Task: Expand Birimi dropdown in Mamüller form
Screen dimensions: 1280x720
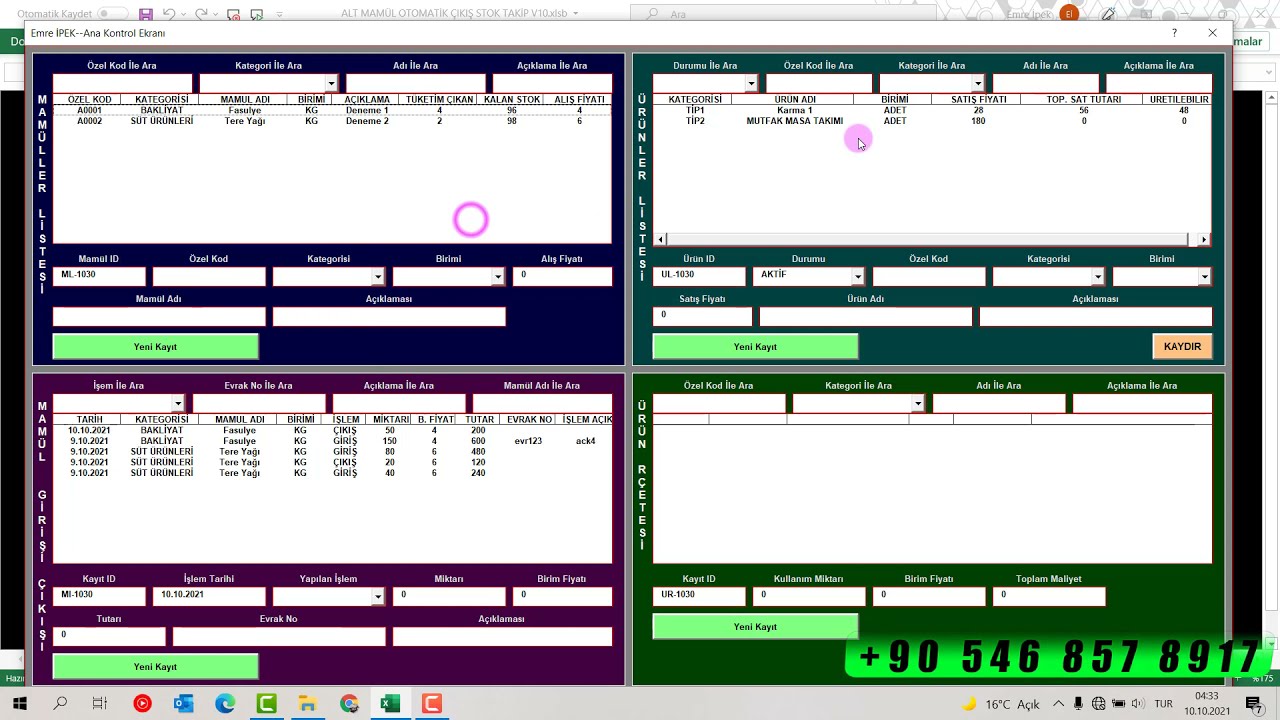Action: (x=498, y=277)
